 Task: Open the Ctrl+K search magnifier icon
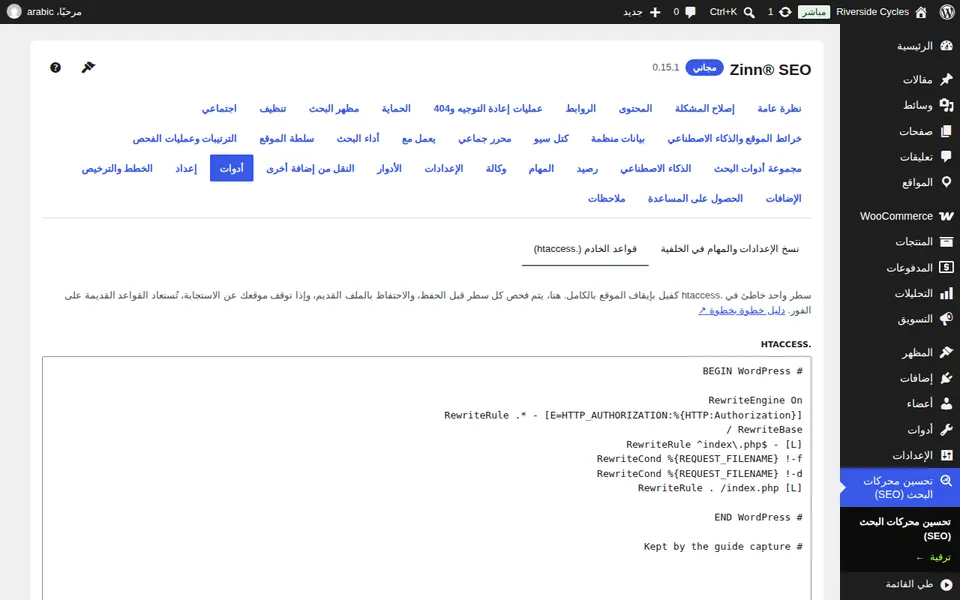pos(749,12)
